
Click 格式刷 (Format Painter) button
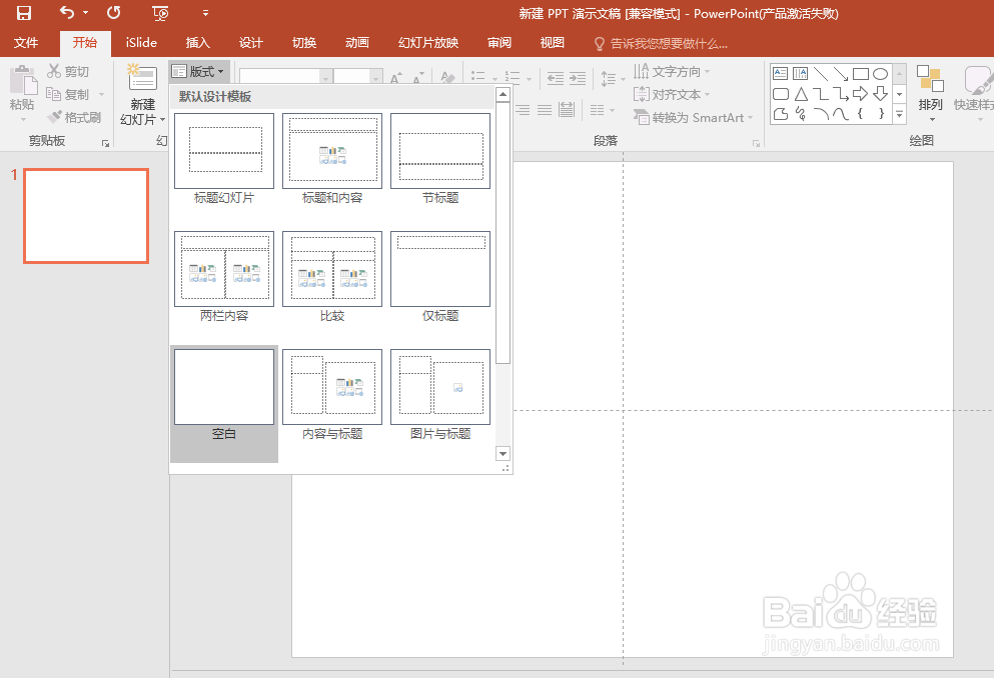(75, 117)
